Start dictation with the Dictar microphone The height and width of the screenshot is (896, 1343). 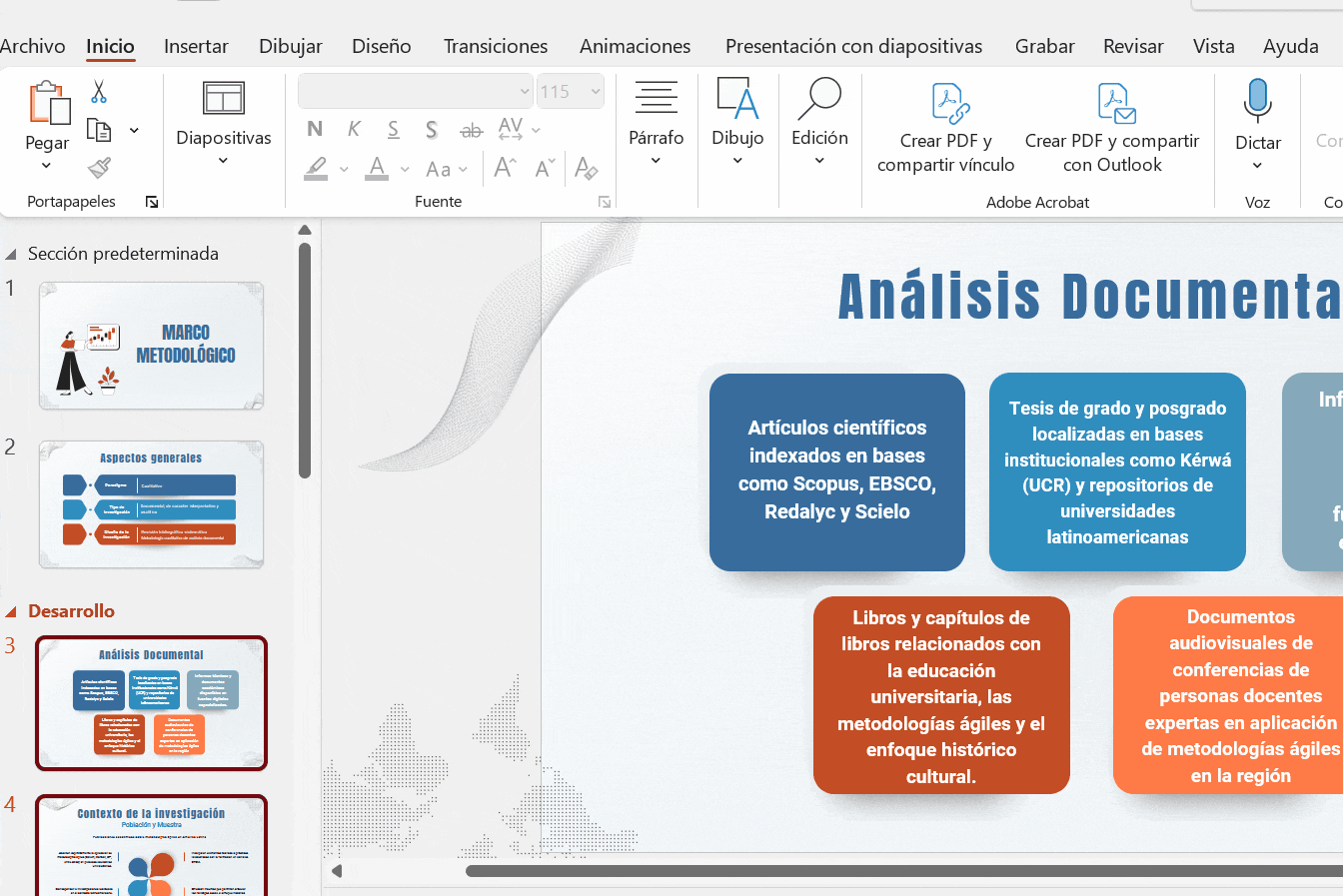(x=1257, y=103)
